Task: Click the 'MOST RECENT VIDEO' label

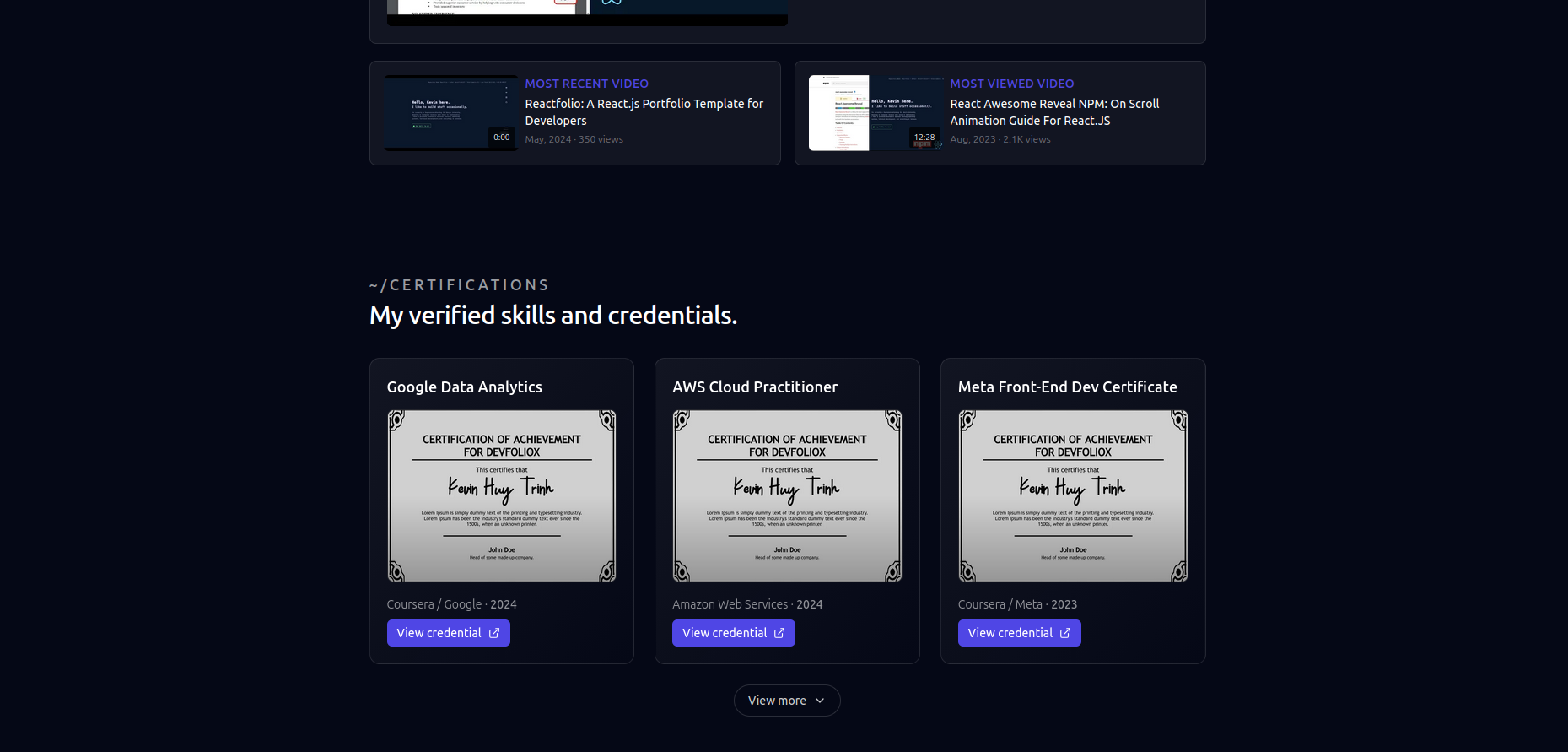Action: (586, 84)
